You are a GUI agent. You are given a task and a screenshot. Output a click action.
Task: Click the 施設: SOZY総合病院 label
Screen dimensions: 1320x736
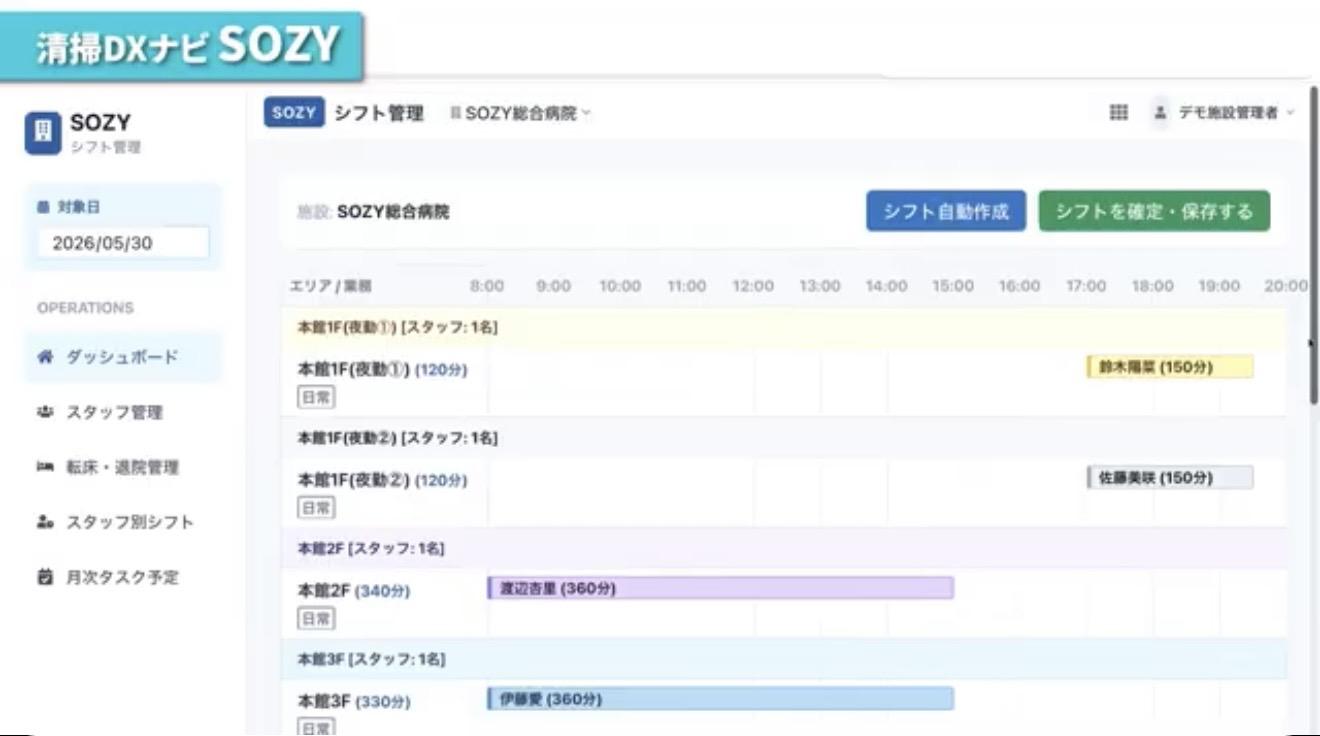[x=373, y=212]
